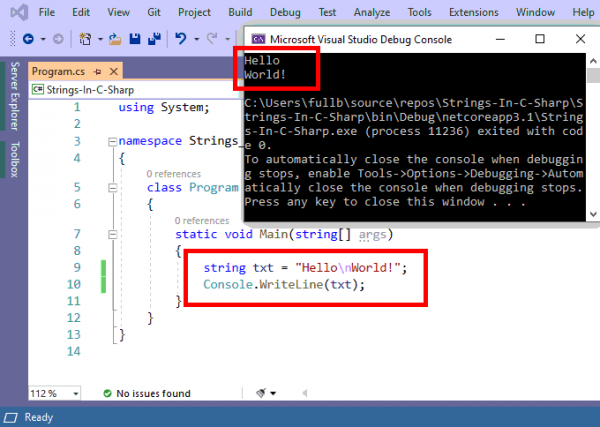Viewport: 600px width, 427px height.
Task: Click the Save floppy disk icon
Action: [x=136, y=39]
